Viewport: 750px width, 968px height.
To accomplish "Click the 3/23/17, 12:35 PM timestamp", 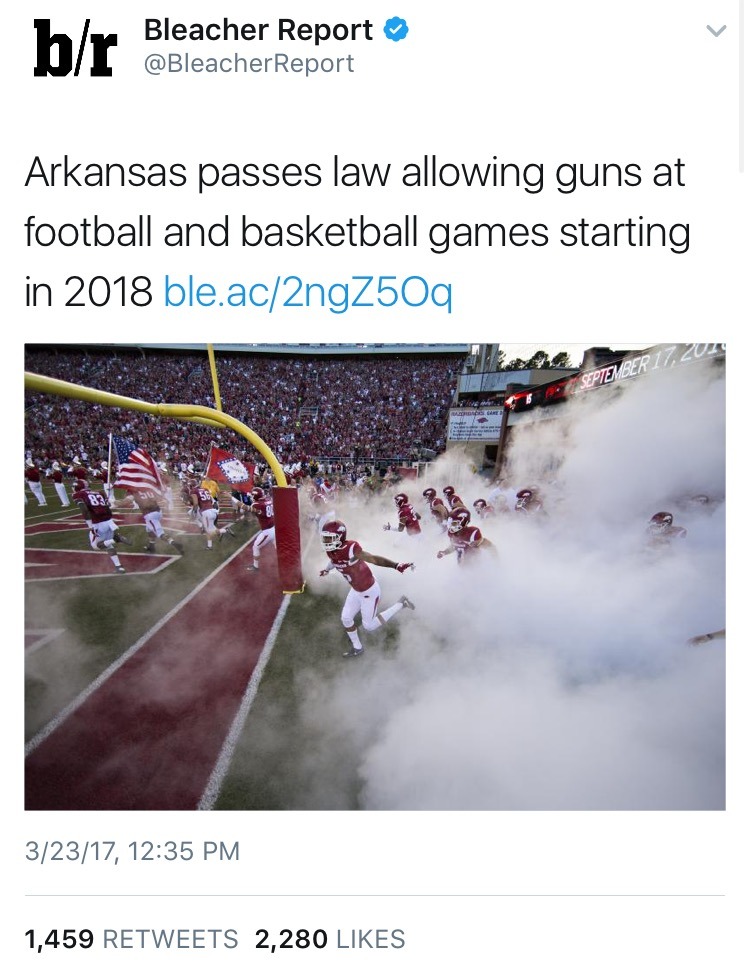I will [132, 851].
